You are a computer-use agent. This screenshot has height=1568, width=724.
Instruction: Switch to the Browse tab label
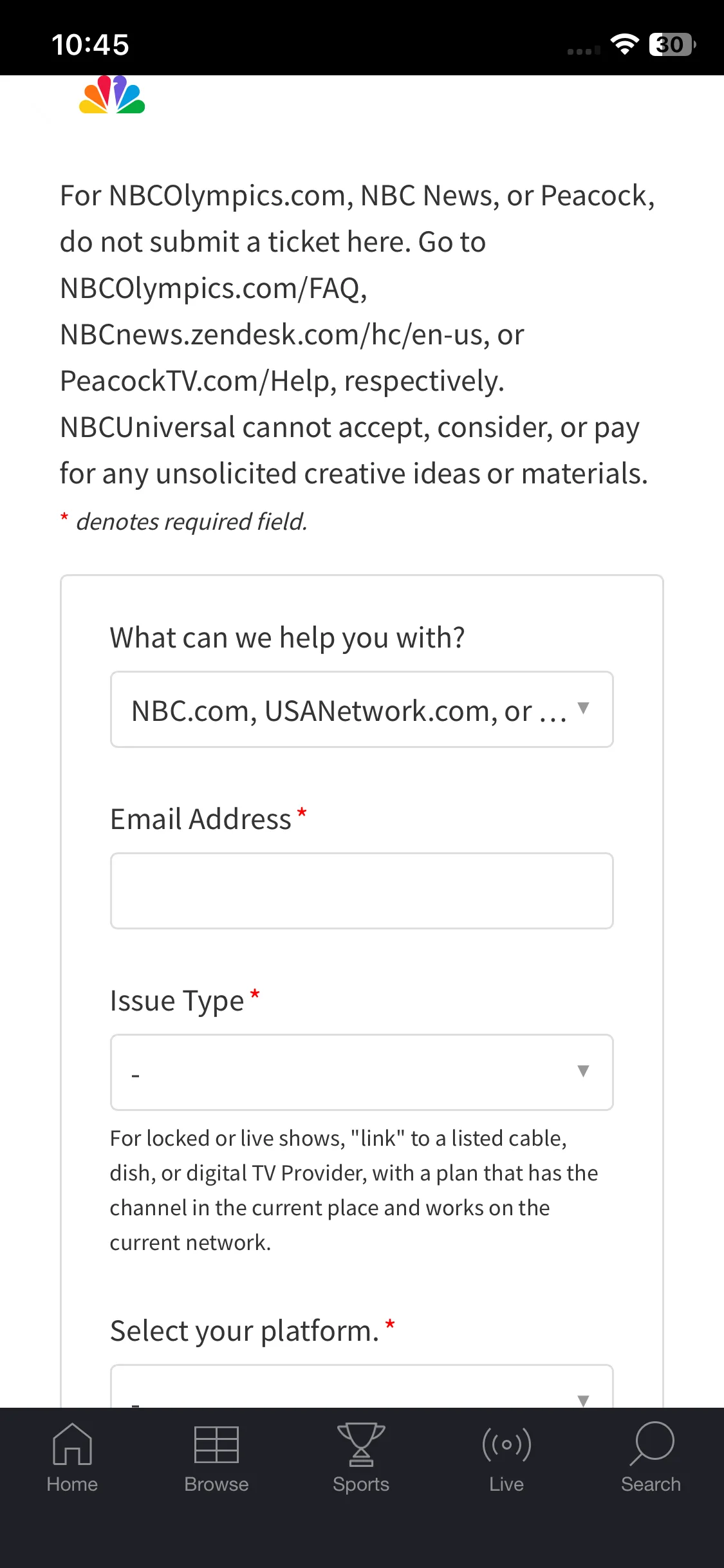[216, 1484]
